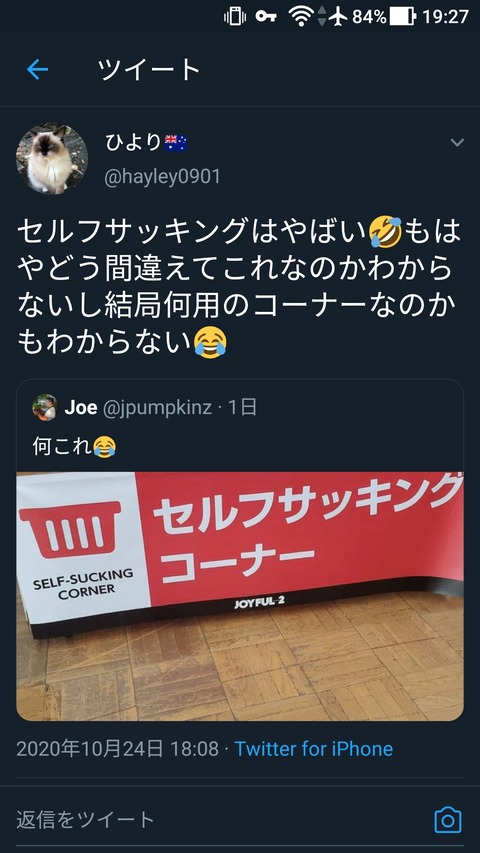The image size is (480, 853).
Task: Tap the vibrate mode status icon
Action: [x=235, y=16]
